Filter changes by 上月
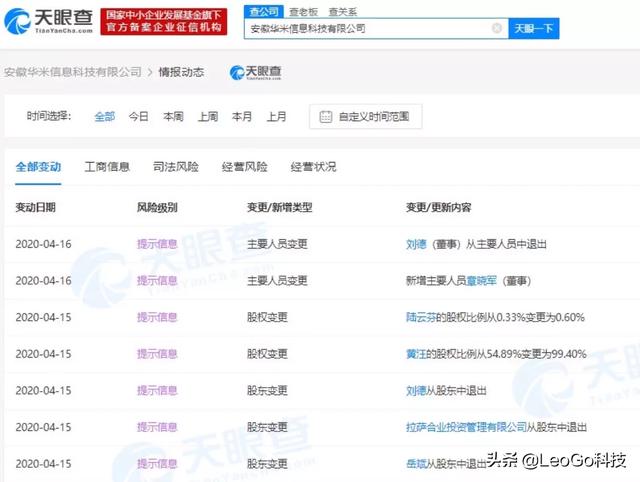The image size is (640, 482). [x=277, y=117]
